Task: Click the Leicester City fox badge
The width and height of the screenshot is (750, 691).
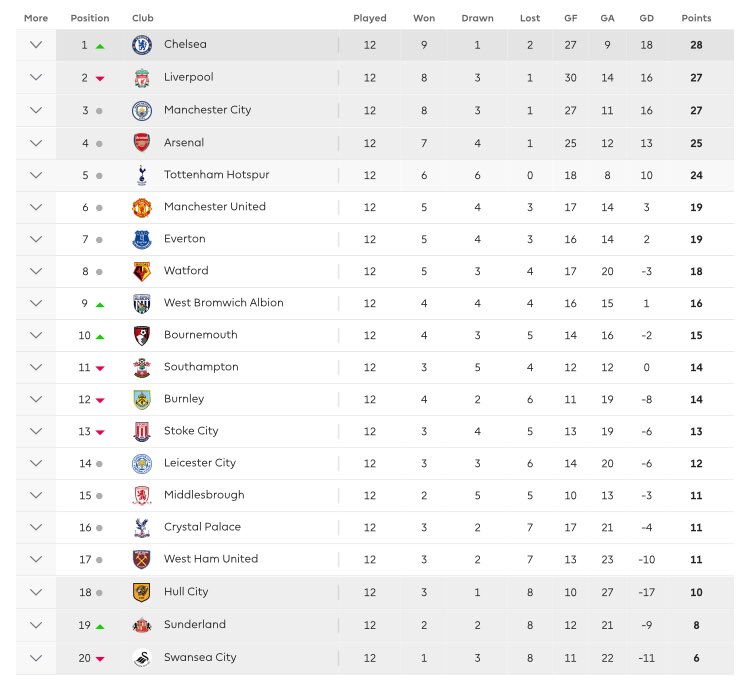Action: 142,463
